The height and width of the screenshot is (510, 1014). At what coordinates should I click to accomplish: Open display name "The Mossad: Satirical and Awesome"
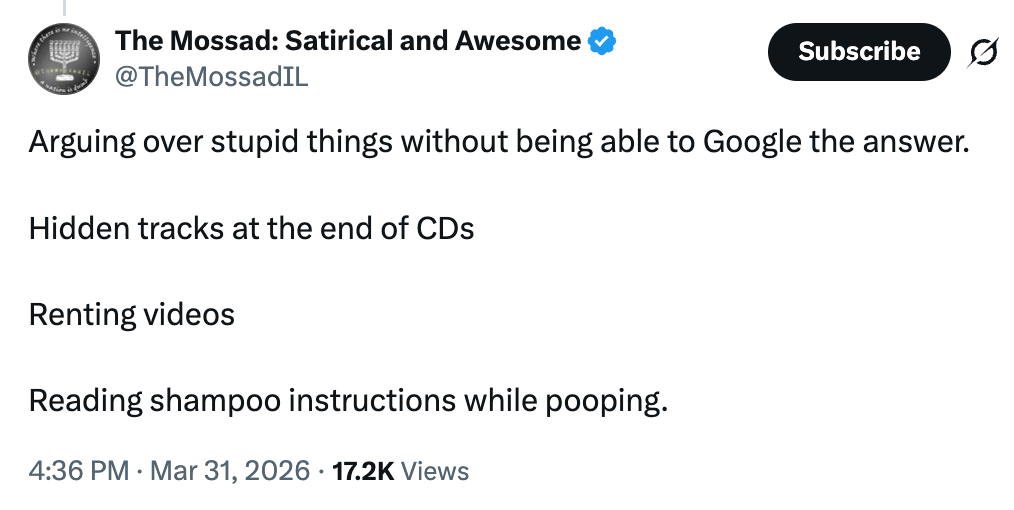(x=348, y=42)
